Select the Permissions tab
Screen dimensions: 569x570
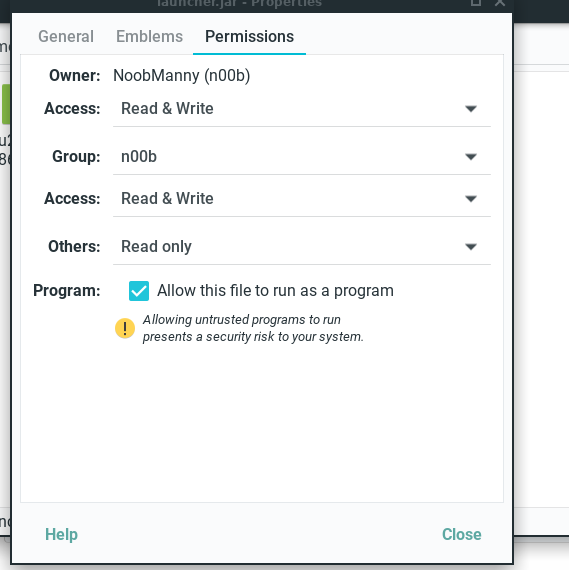coord(249,36)
